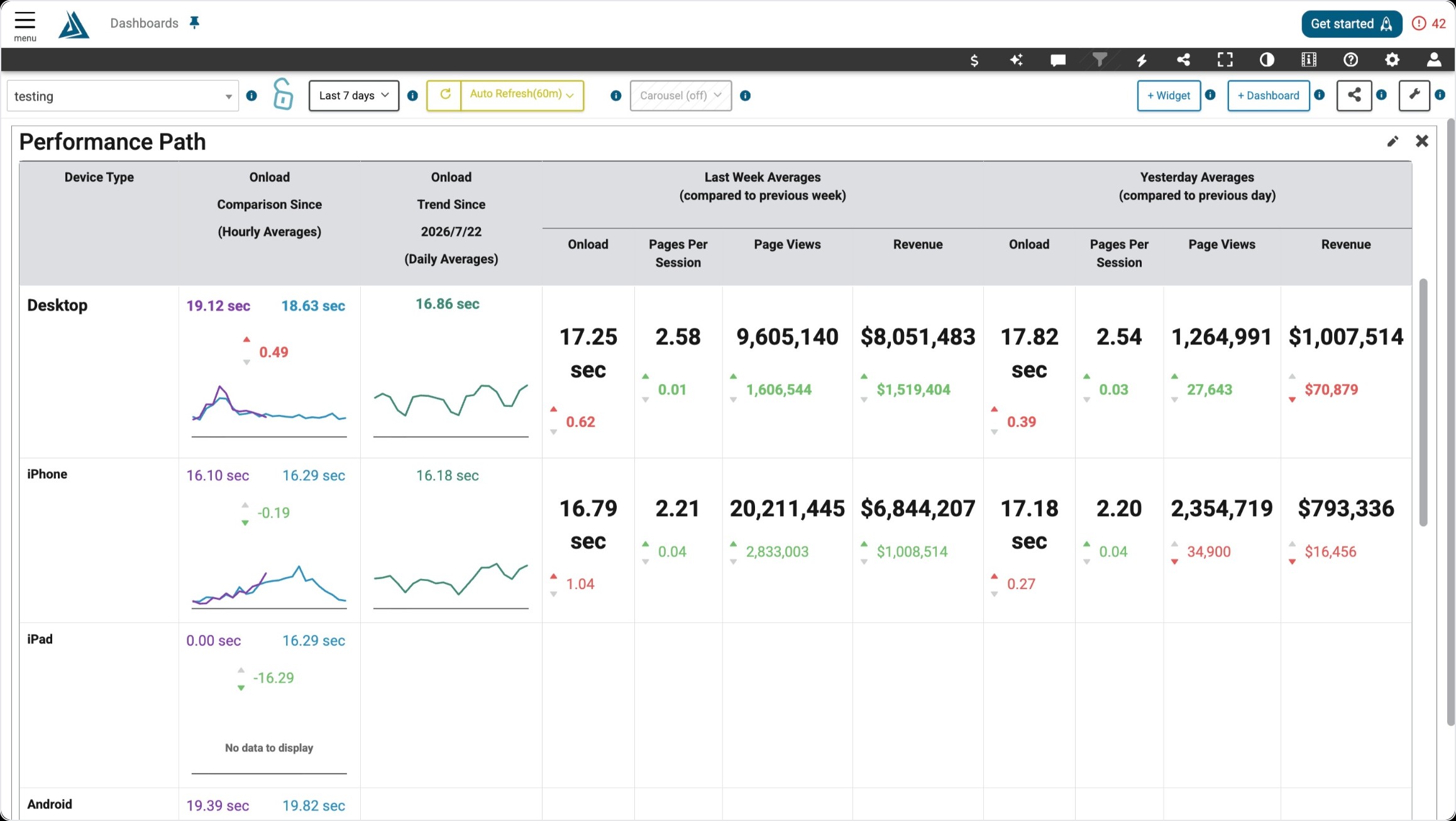Open the testing dashboard selector
The image size is (1456, 821).
(x=123, y=96)
